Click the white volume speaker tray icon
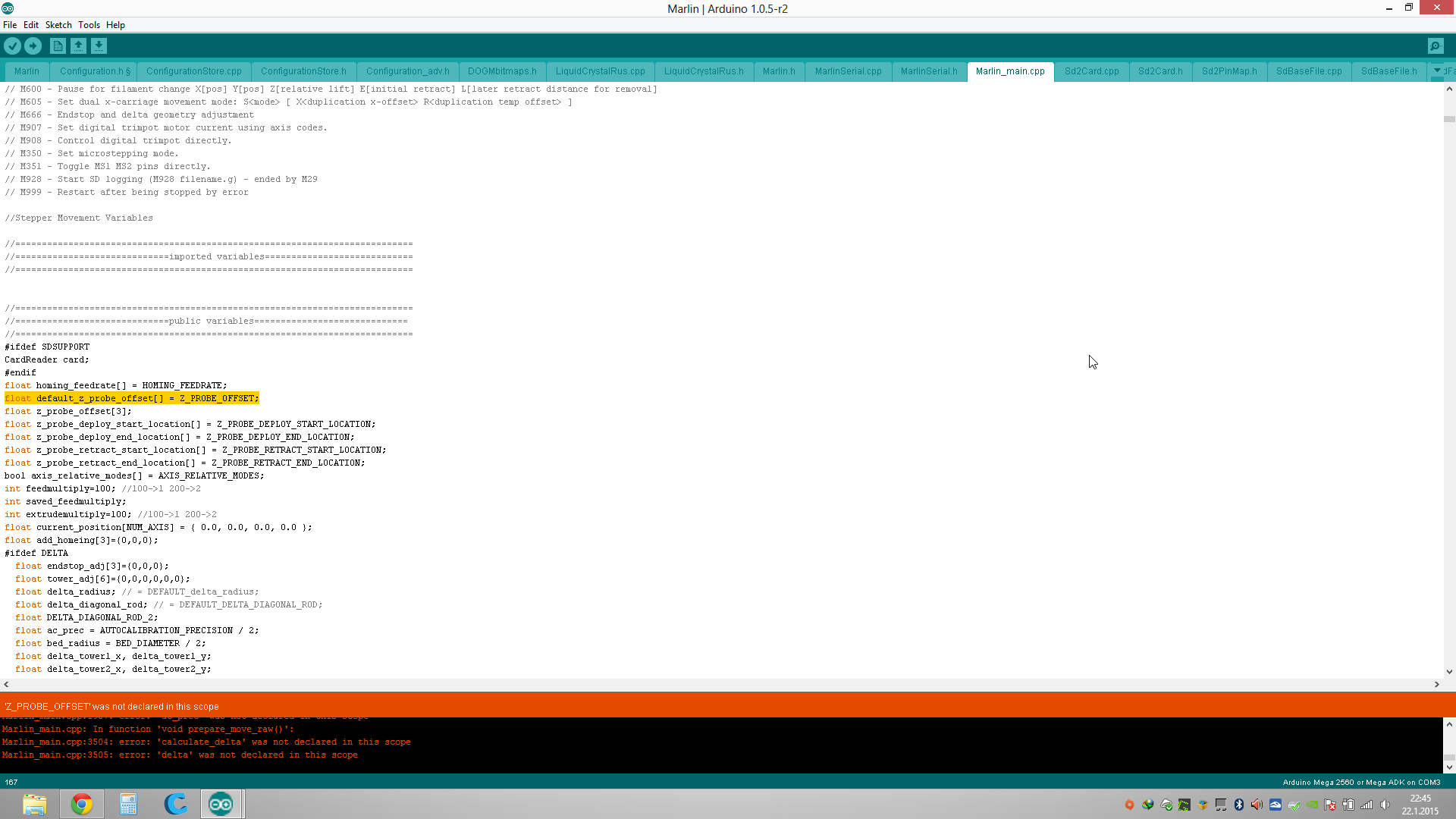 tap(1385, 805)
